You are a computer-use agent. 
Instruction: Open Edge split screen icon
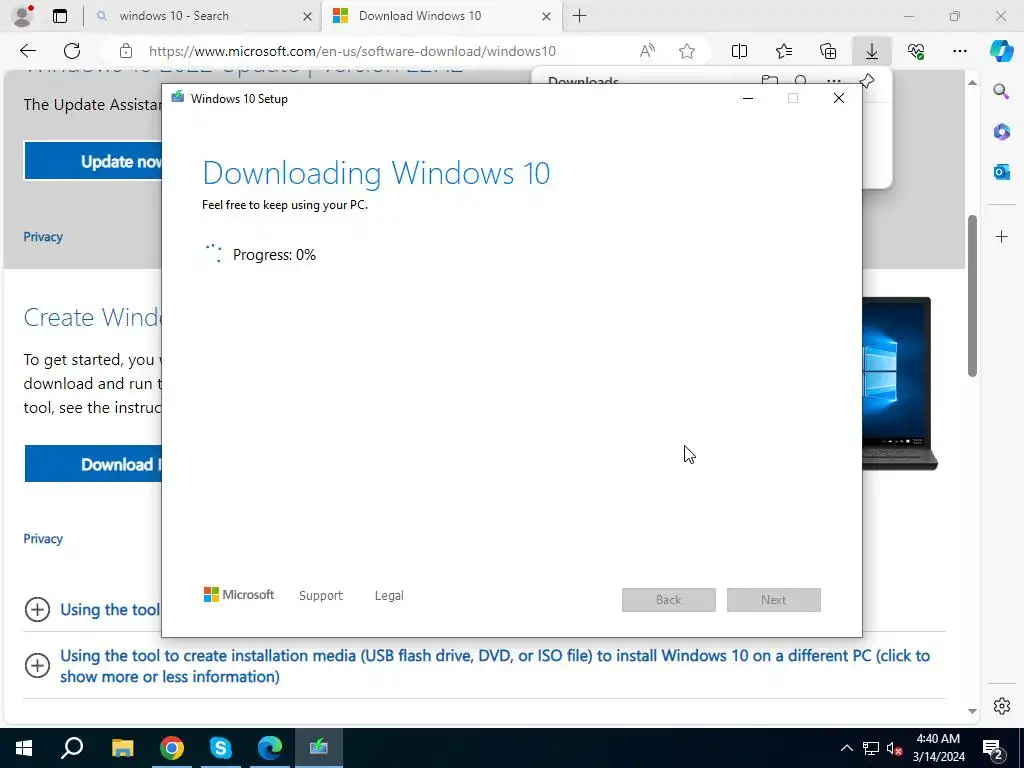739,51
